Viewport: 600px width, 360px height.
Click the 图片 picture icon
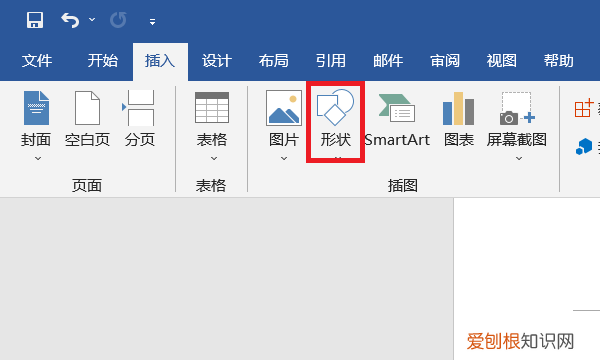click(x=284, y=108)
